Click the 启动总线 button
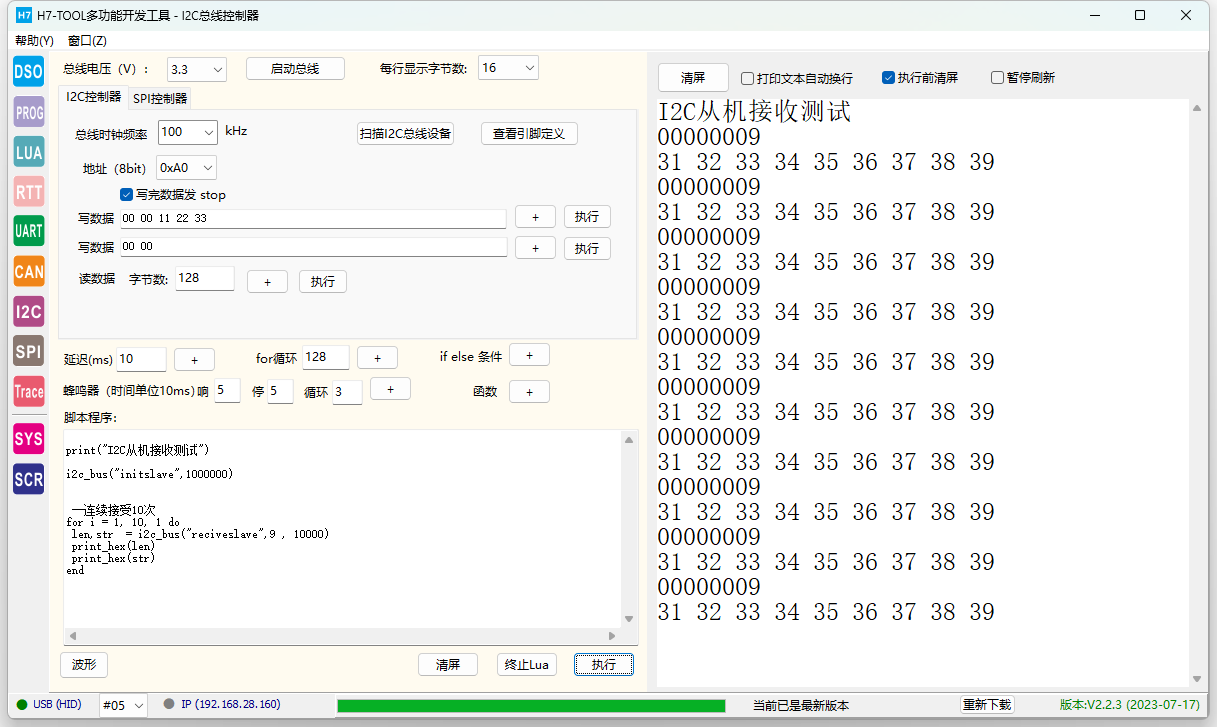The height and width of the screenshot is (727, 1217). (295, 68)
